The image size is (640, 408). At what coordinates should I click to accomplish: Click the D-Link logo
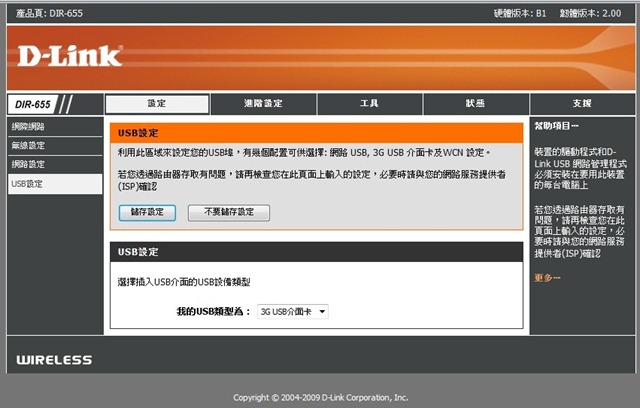tap(70, 56)
